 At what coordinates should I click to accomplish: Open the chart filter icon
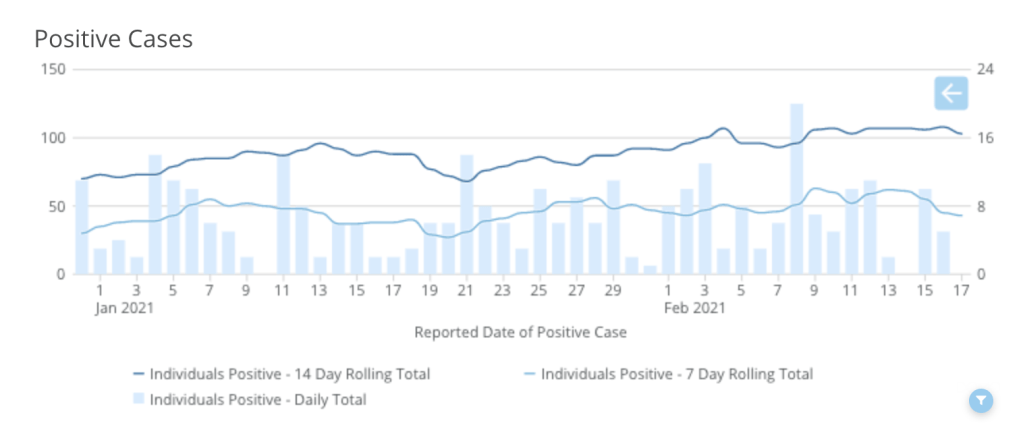(x=981, y=401)
